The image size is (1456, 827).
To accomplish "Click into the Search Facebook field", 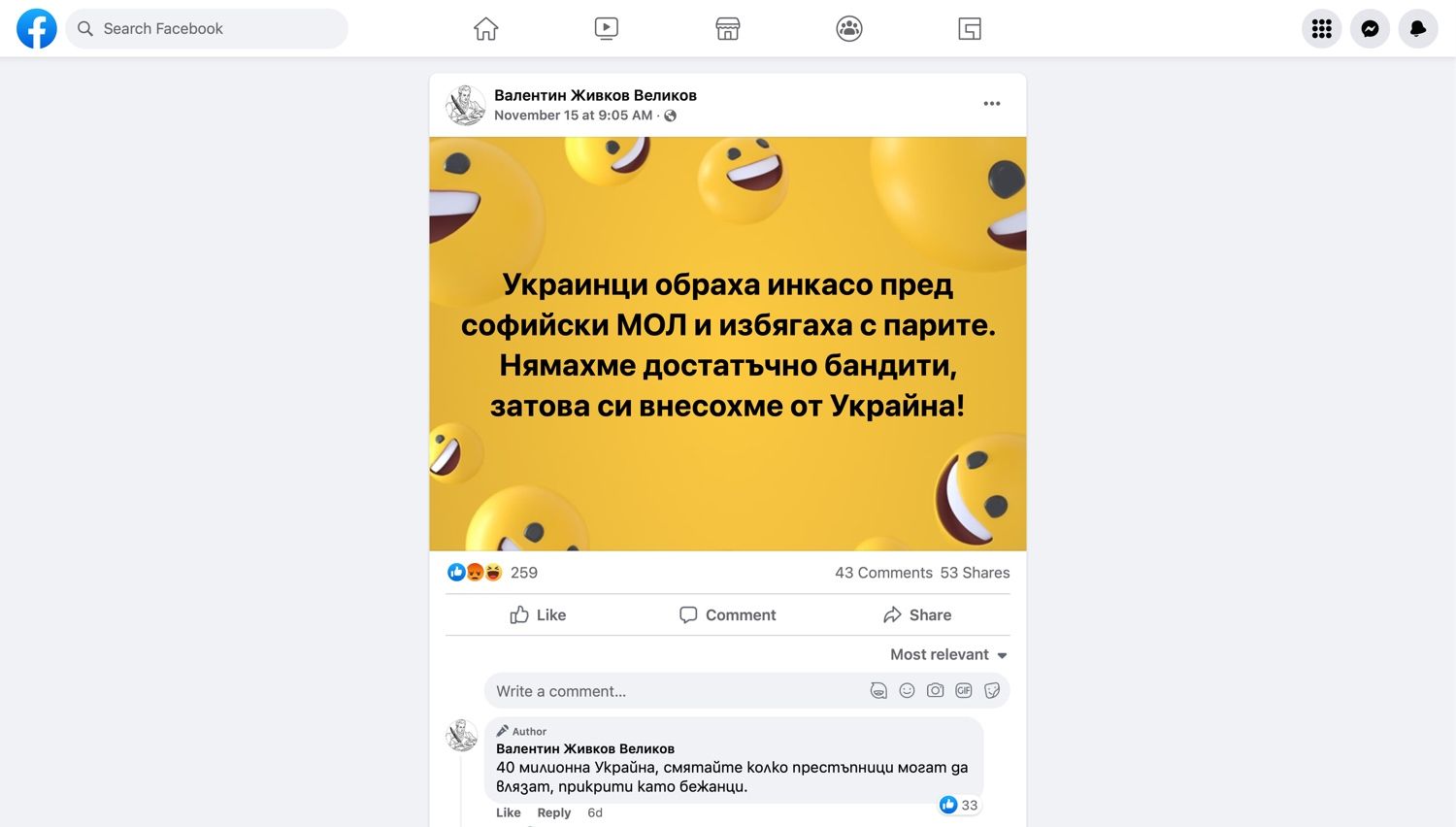I will tap(207, 29).
